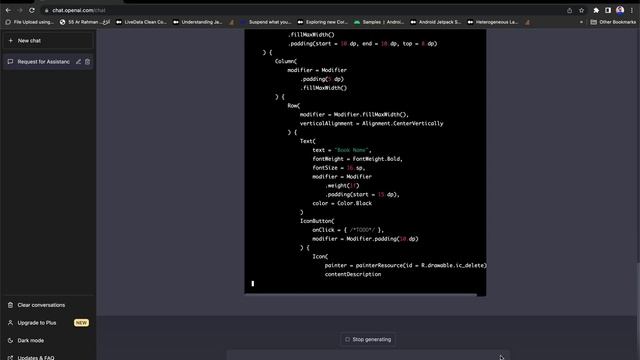Screen dimensions: 640x360
Task: Expand the bookmarks overflow chevron
Action: (581, 22)
